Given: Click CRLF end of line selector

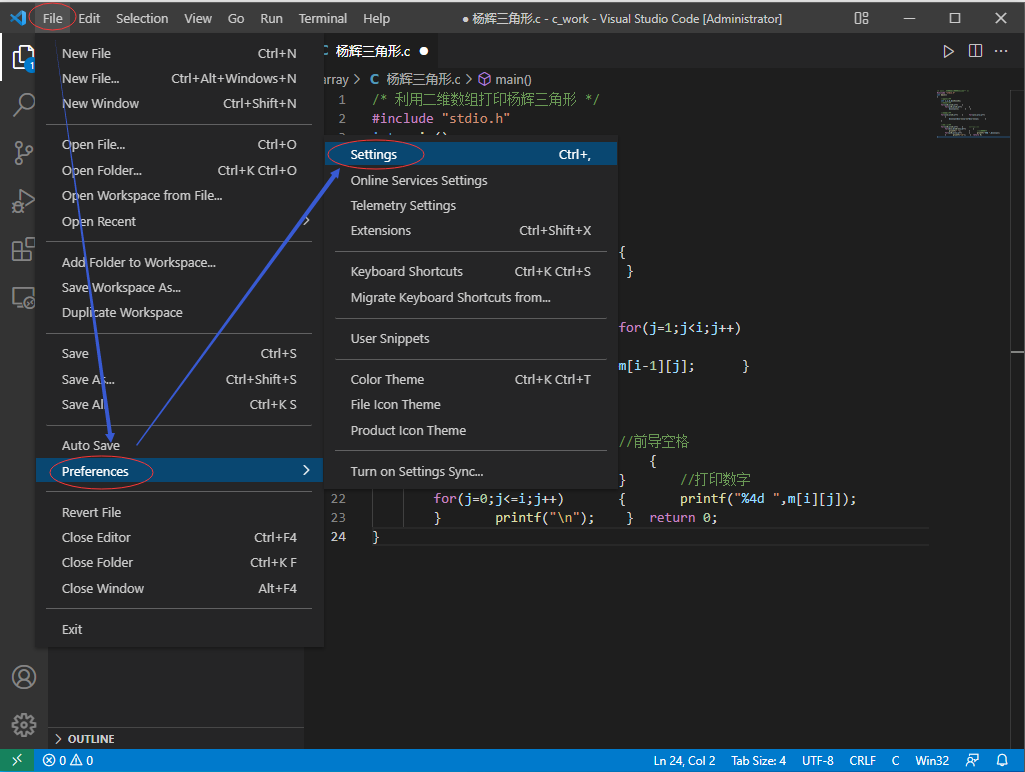Looking at the screenshot, I should [862, 760].
